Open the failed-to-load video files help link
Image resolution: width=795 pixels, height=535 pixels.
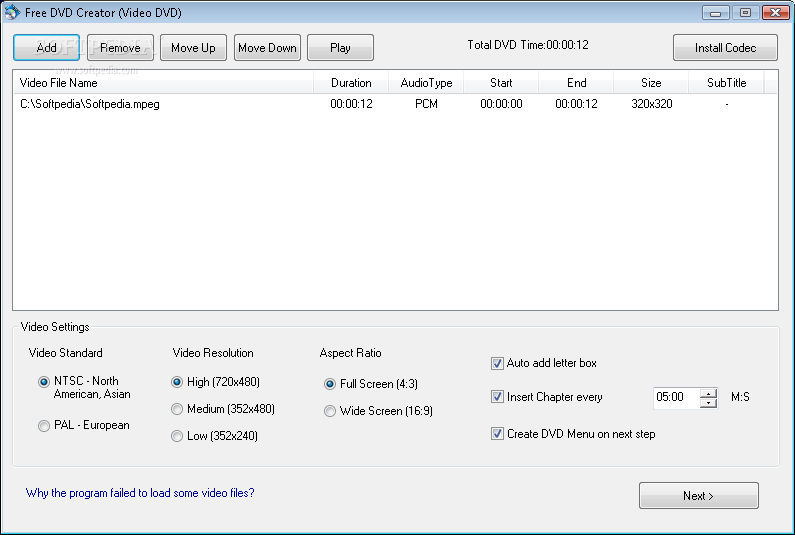140,493
